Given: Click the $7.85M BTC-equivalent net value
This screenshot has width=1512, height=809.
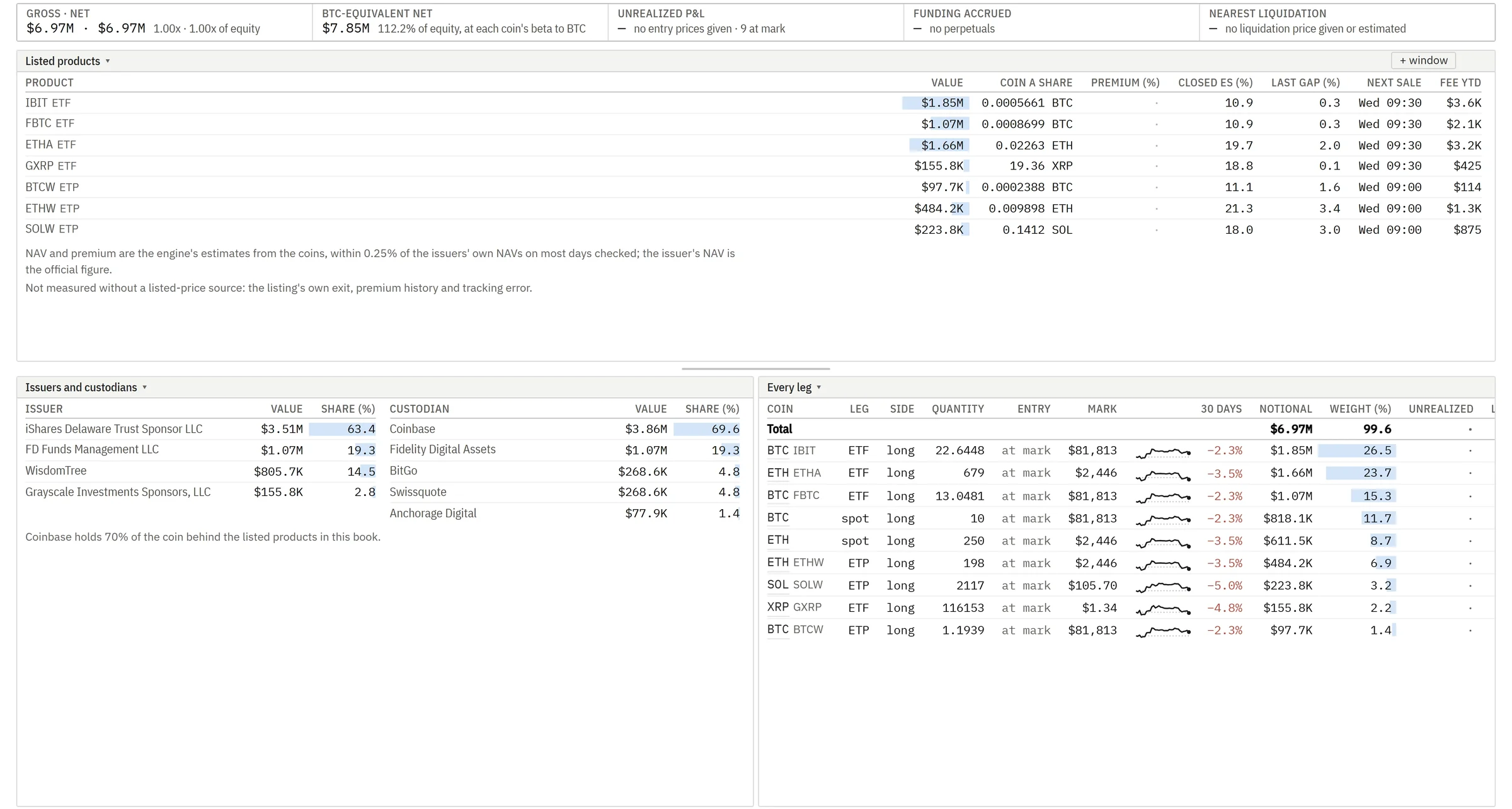Looking at the screenshot, I should [345, 28].
